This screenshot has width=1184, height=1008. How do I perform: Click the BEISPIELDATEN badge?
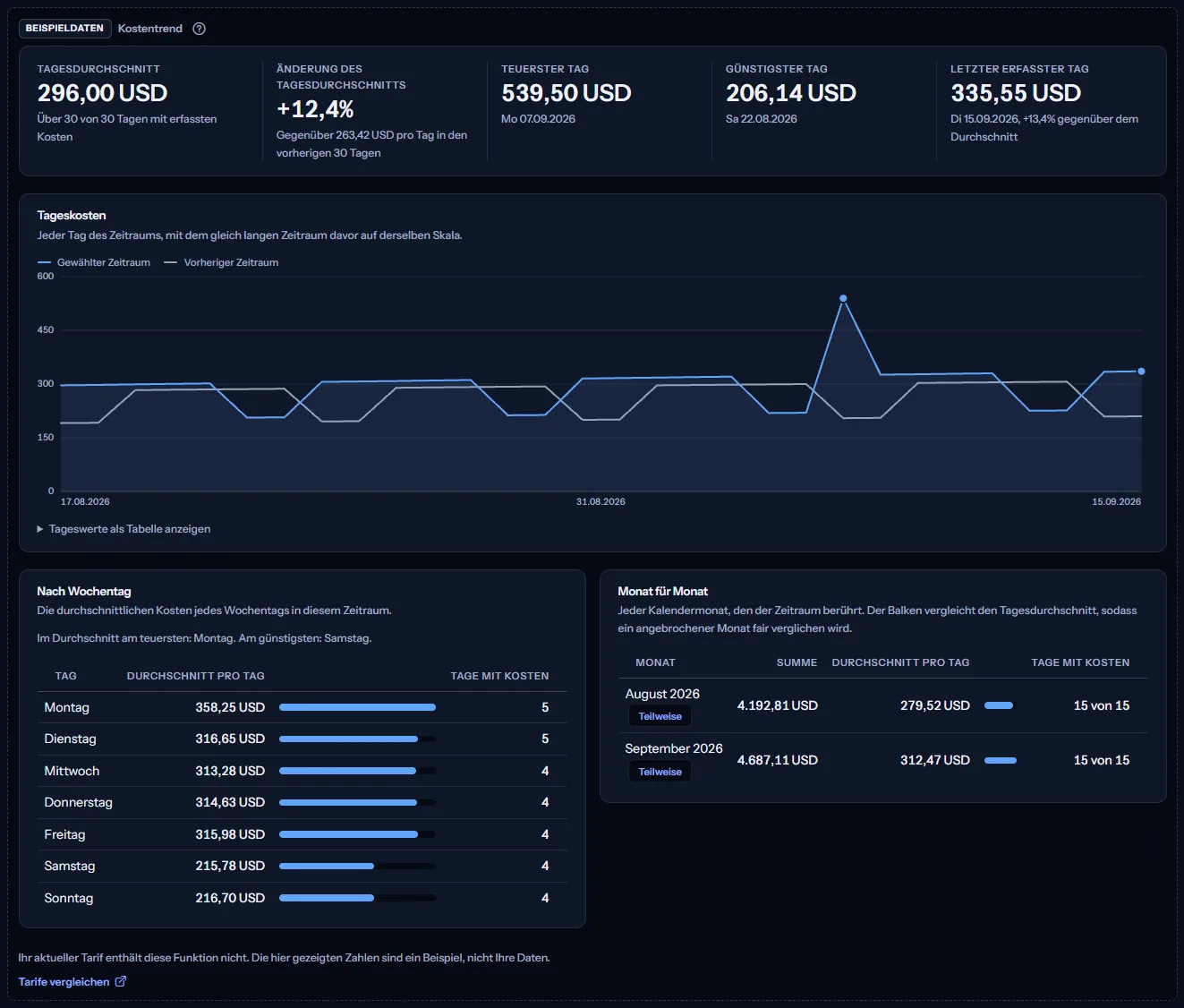point(64,29)
